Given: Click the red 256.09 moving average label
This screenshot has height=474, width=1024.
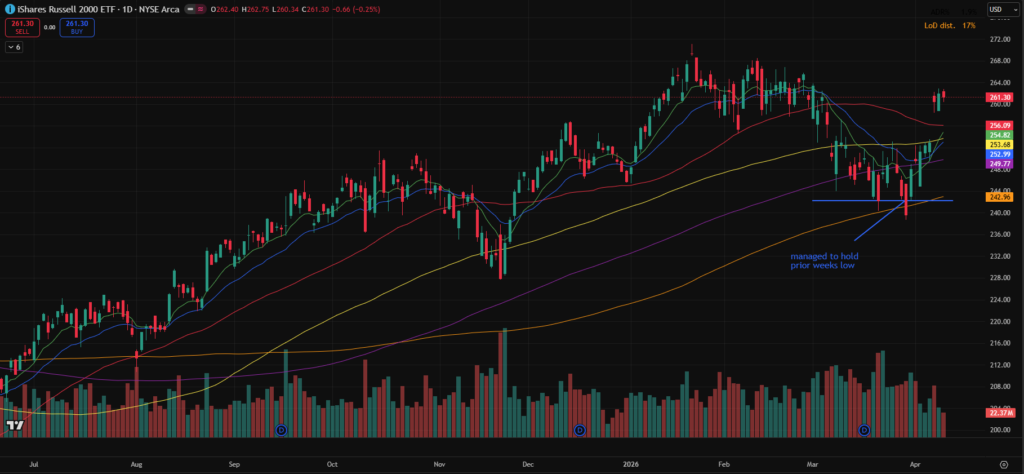Looking at the screenshot, I should tap(1000, 125).
